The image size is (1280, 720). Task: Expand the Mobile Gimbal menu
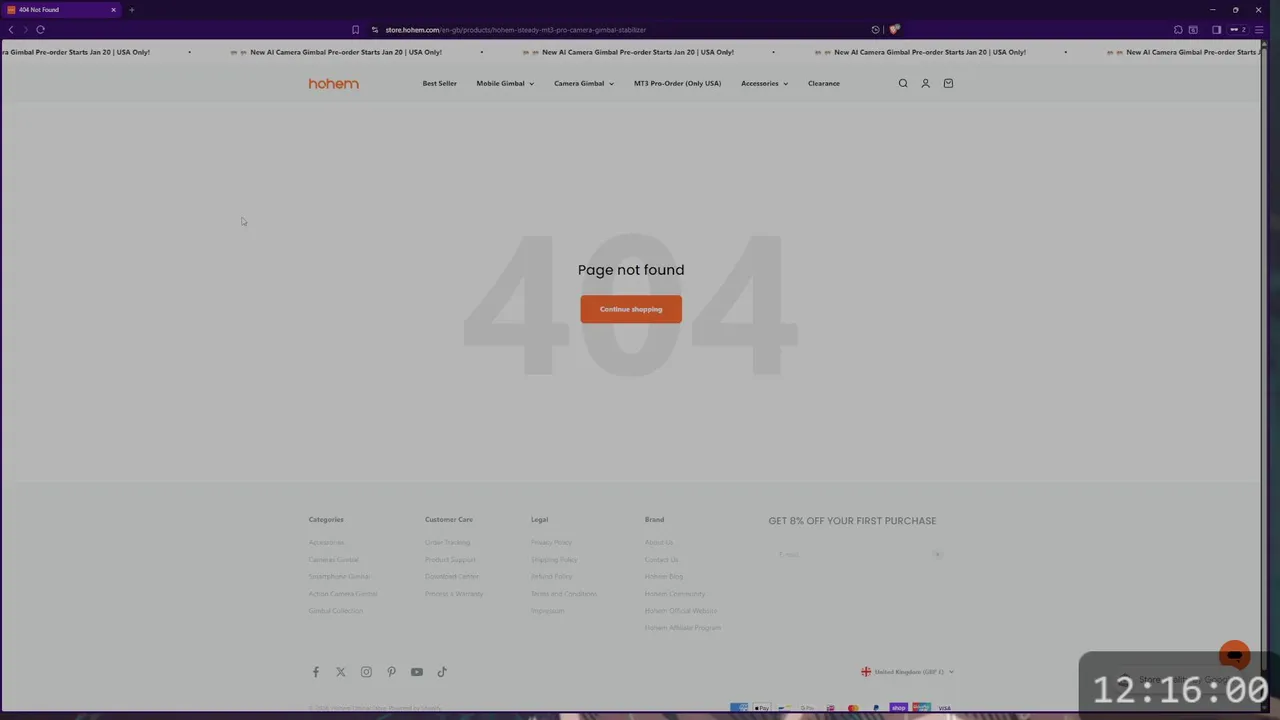[x=505, y=84]
